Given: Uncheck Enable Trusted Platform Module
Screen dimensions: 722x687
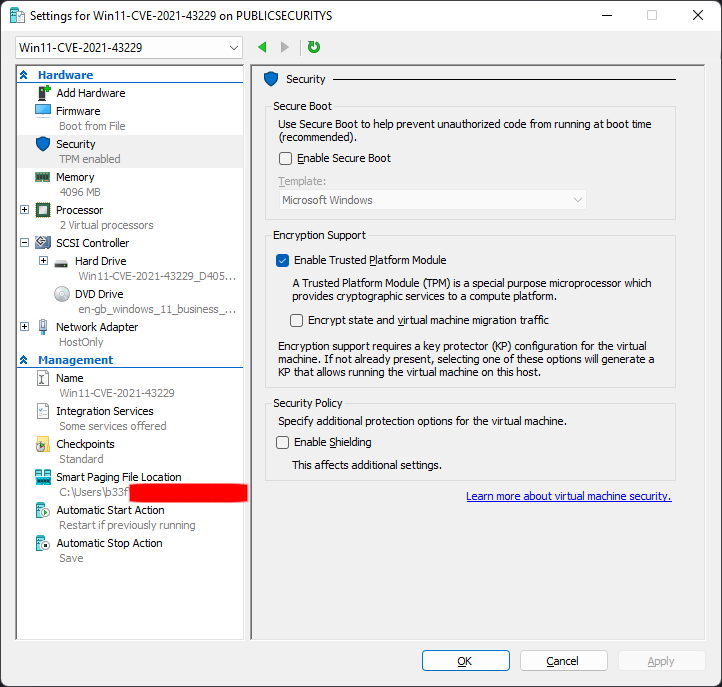Looking at the screenshot, I should pos(282,261).
